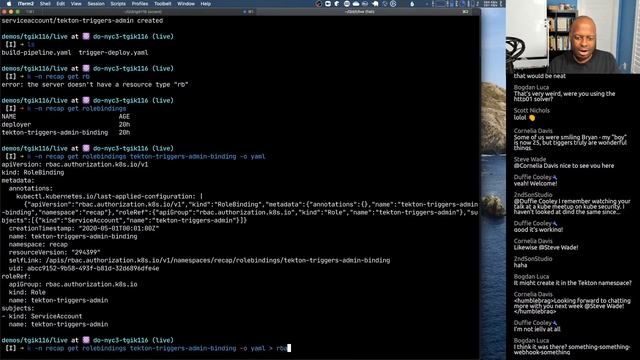640x360 pixels.
Task: Click 'trigger-deploy.yaml' in the ls output
Action: tap(113, 53)
